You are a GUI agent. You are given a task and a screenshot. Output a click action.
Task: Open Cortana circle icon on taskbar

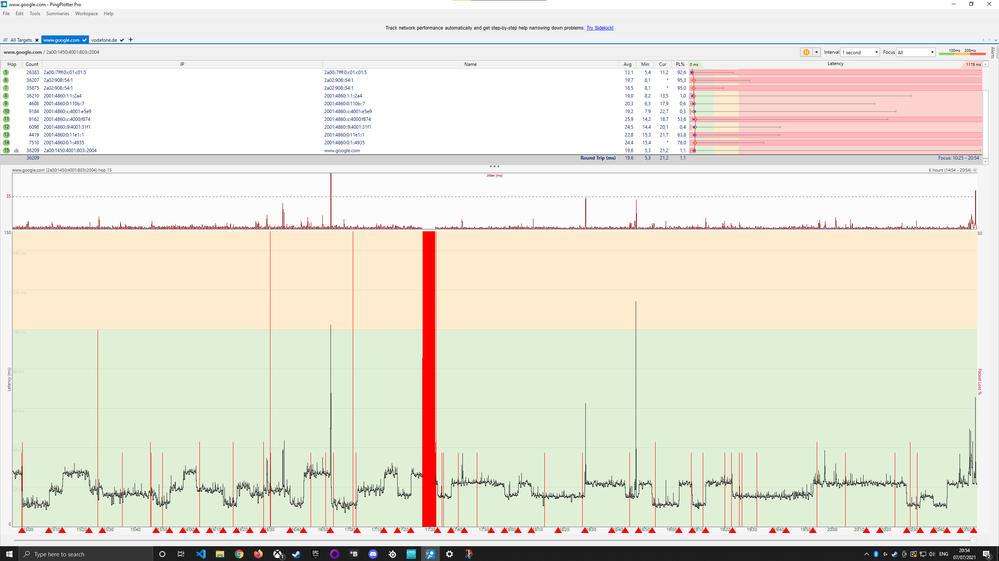162,554
